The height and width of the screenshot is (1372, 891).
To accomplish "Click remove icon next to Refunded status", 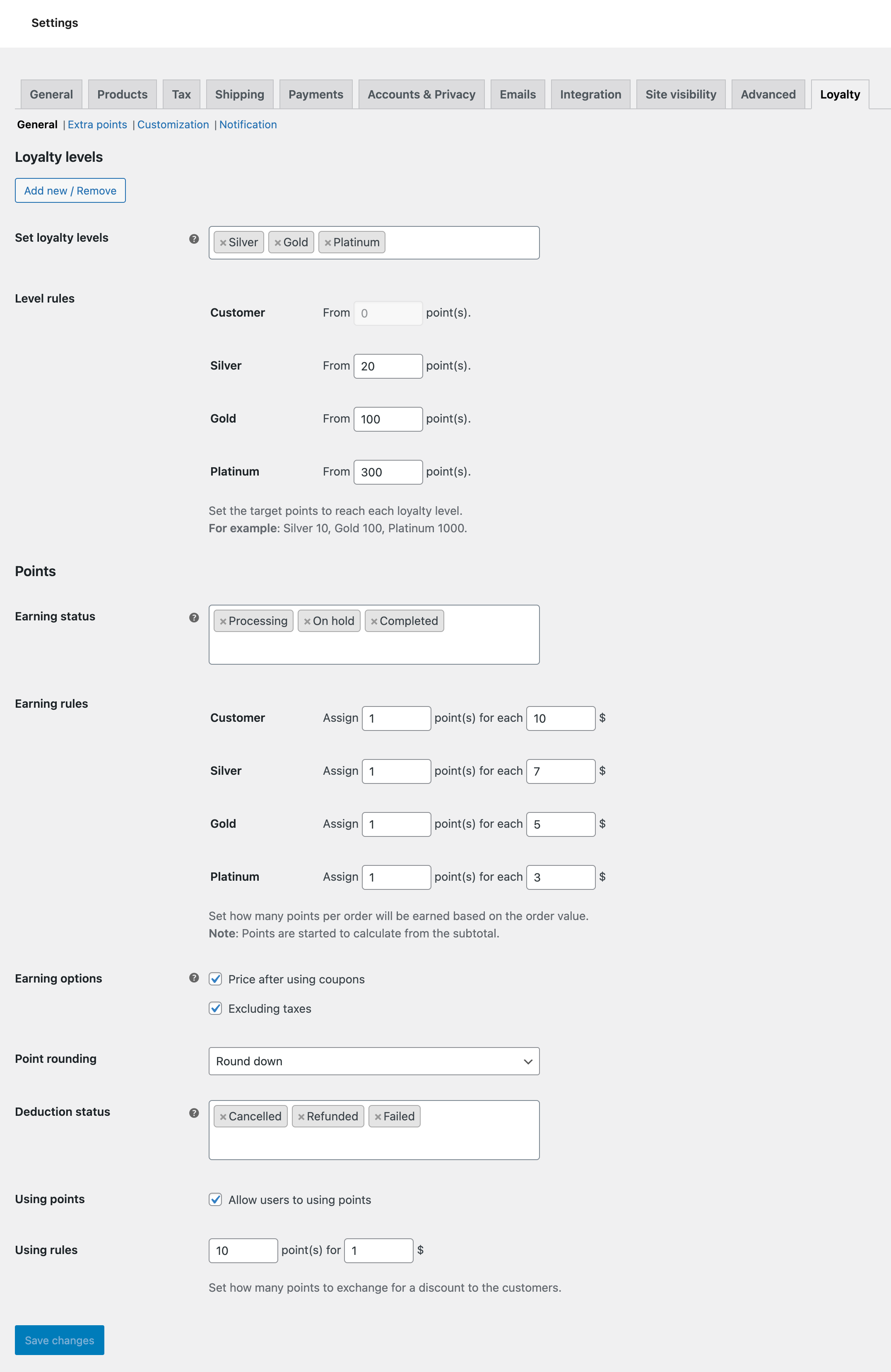I will 302,1116.
